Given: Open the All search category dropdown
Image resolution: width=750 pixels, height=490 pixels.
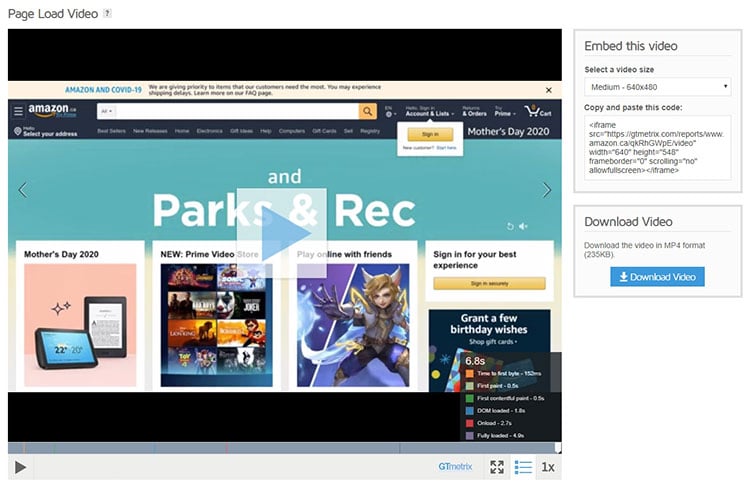Looking at the screenshot, I should (106, 111).
